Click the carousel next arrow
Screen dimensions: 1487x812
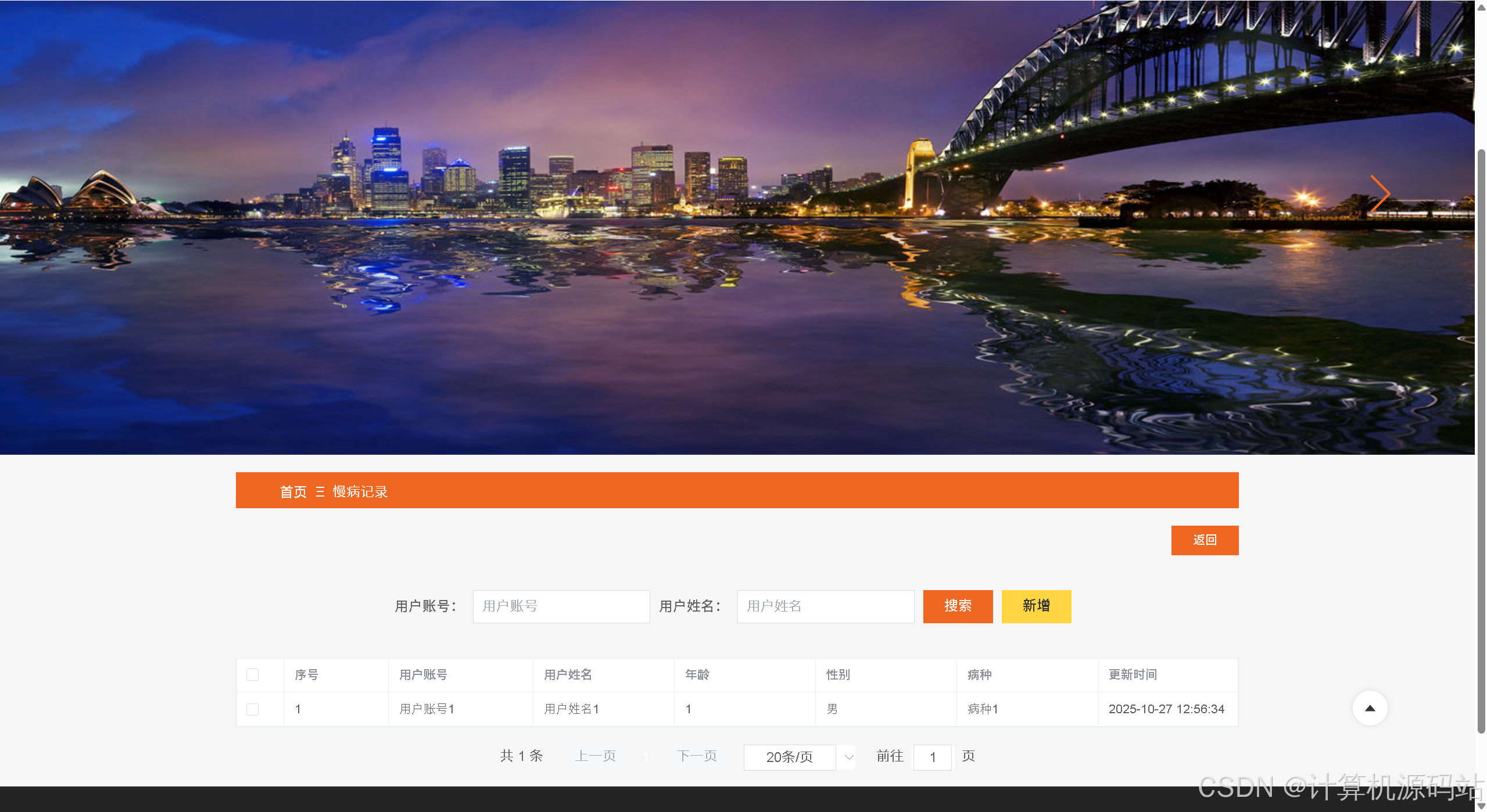coord(1380,193)
